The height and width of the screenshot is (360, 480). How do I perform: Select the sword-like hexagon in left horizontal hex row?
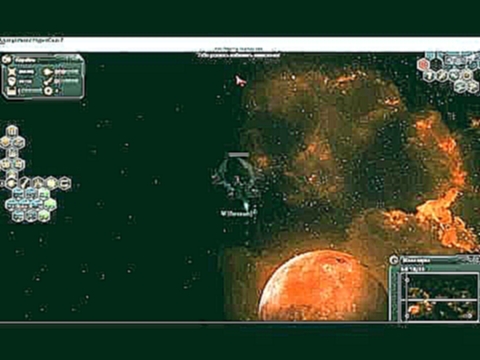coord(25,183)
